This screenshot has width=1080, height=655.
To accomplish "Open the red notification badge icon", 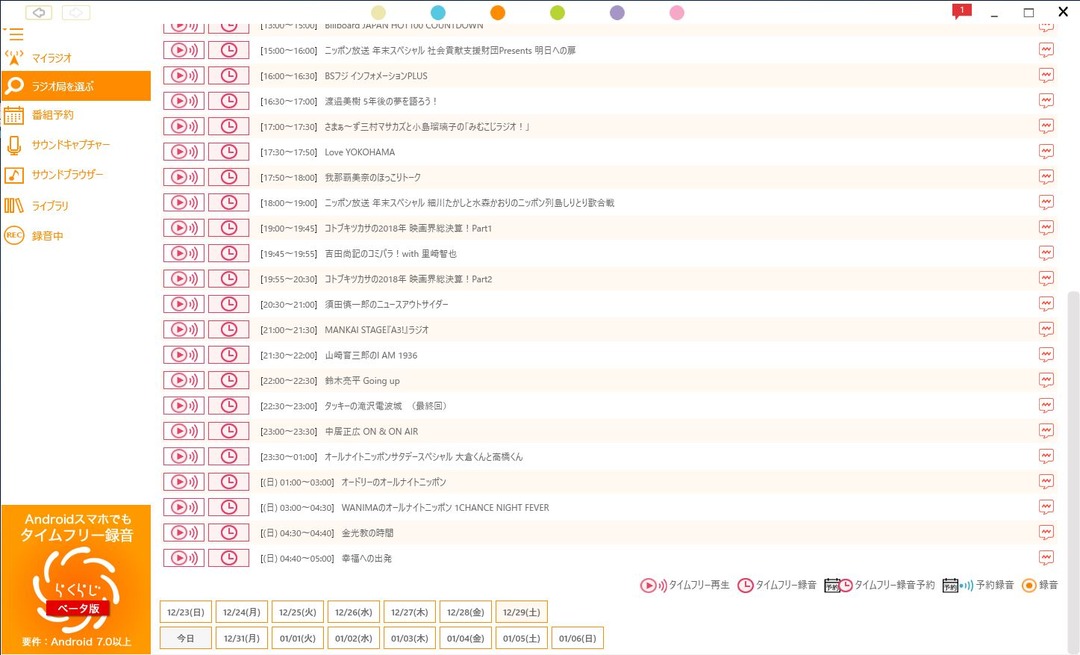I will pos(962,11).
